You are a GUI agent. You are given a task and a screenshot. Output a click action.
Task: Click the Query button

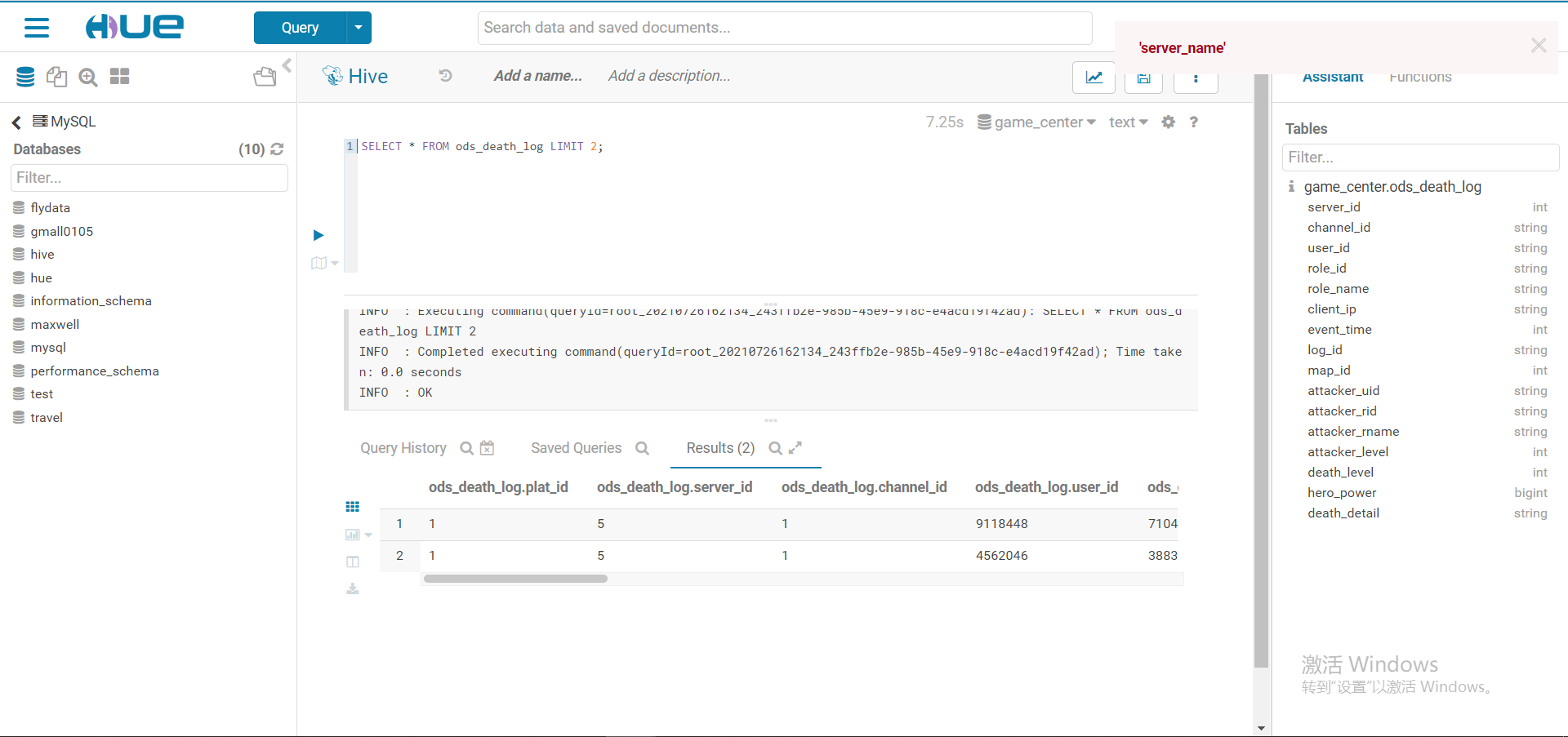301,28
